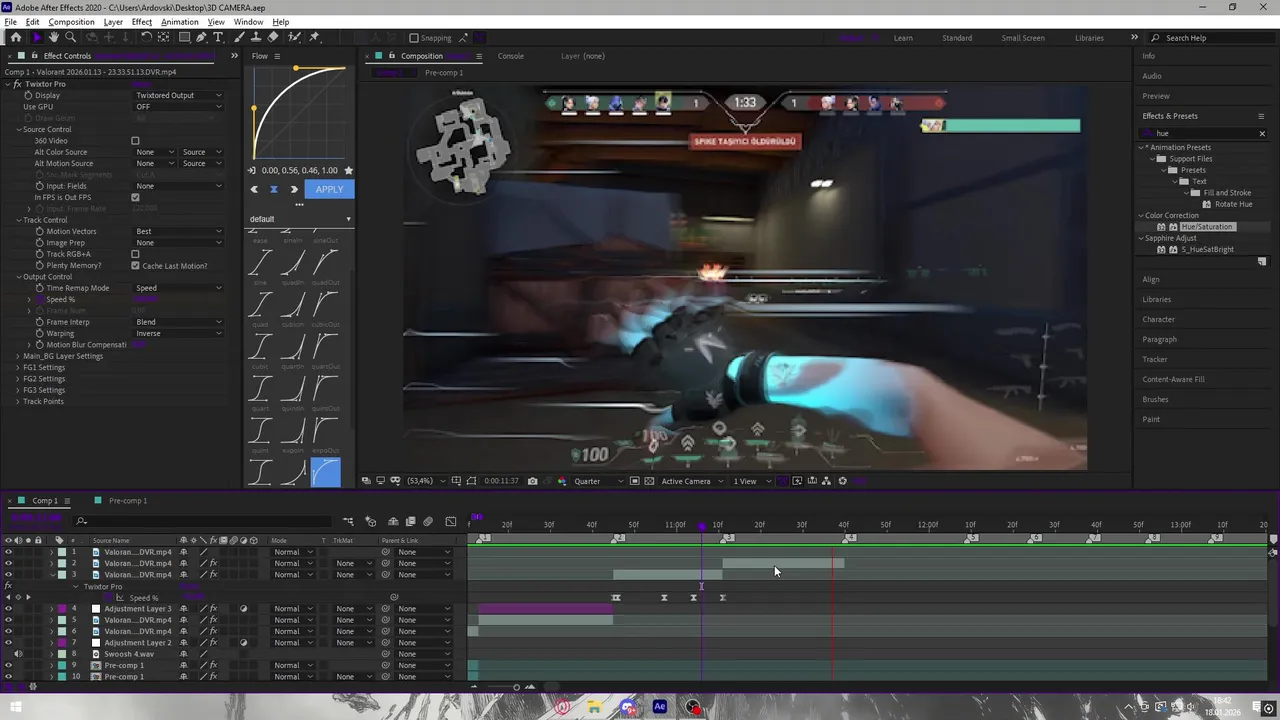Expand the Track Points group
This screenshot has height=720, width=1280.
click(18, 401)
